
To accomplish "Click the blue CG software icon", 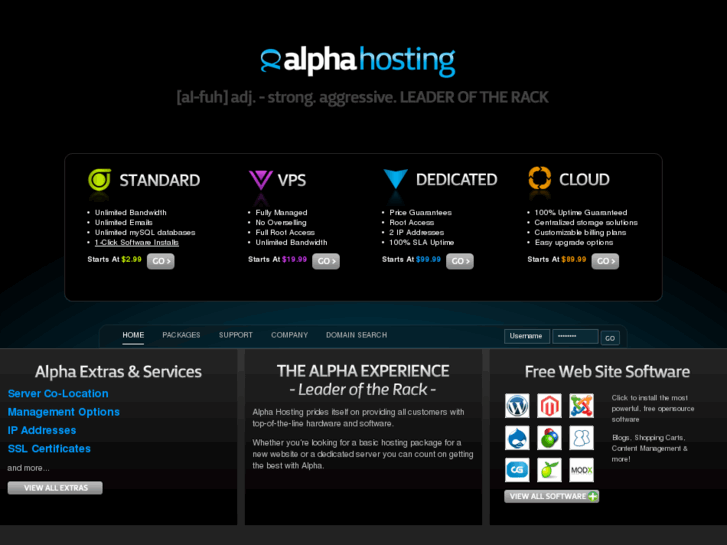I will point(517,470).
